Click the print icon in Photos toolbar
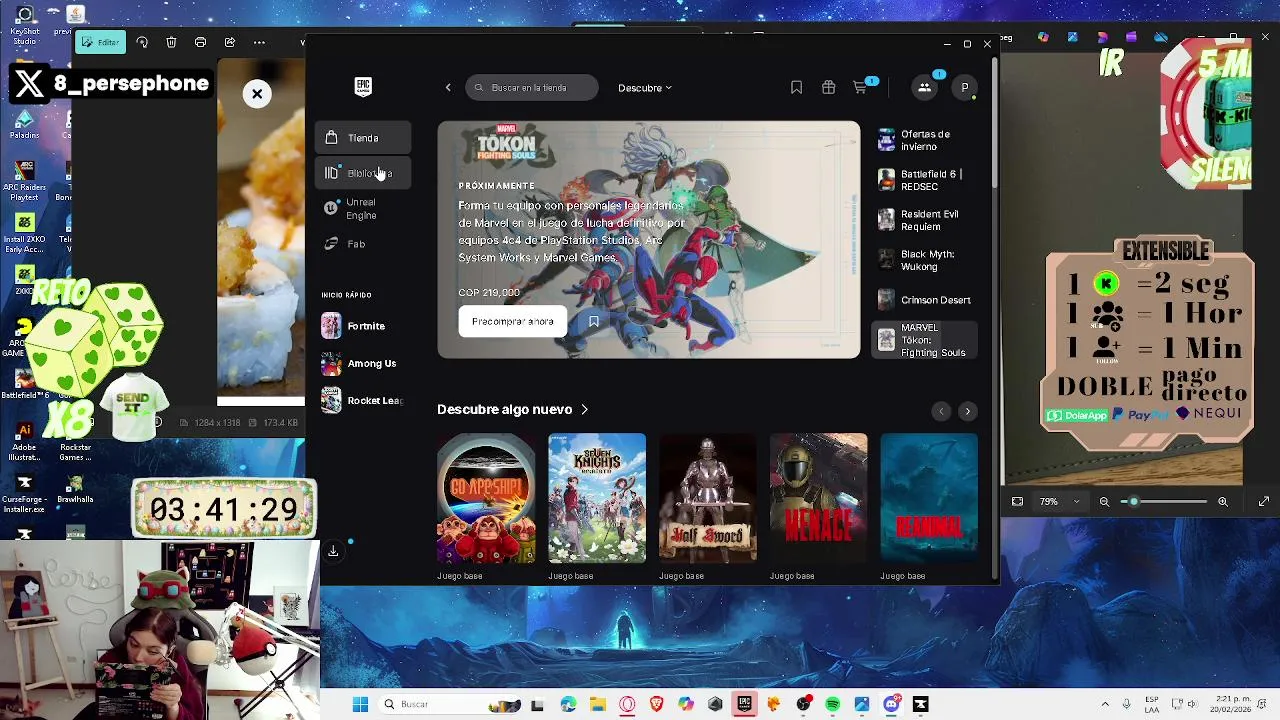This screenshot has width=1280, height=720. [200, 42]
